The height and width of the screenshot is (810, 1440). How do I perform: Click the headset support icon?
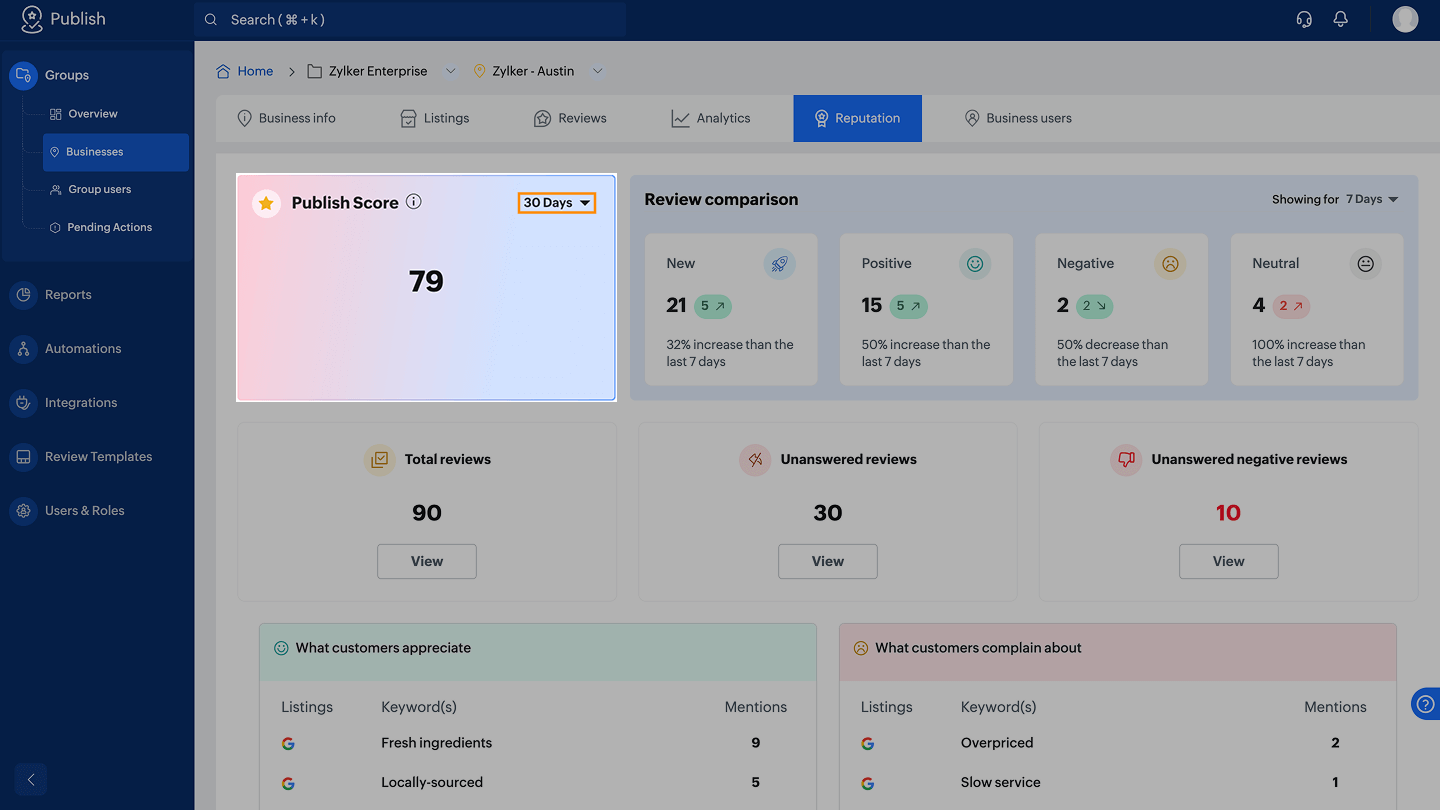pos(1304,19)
